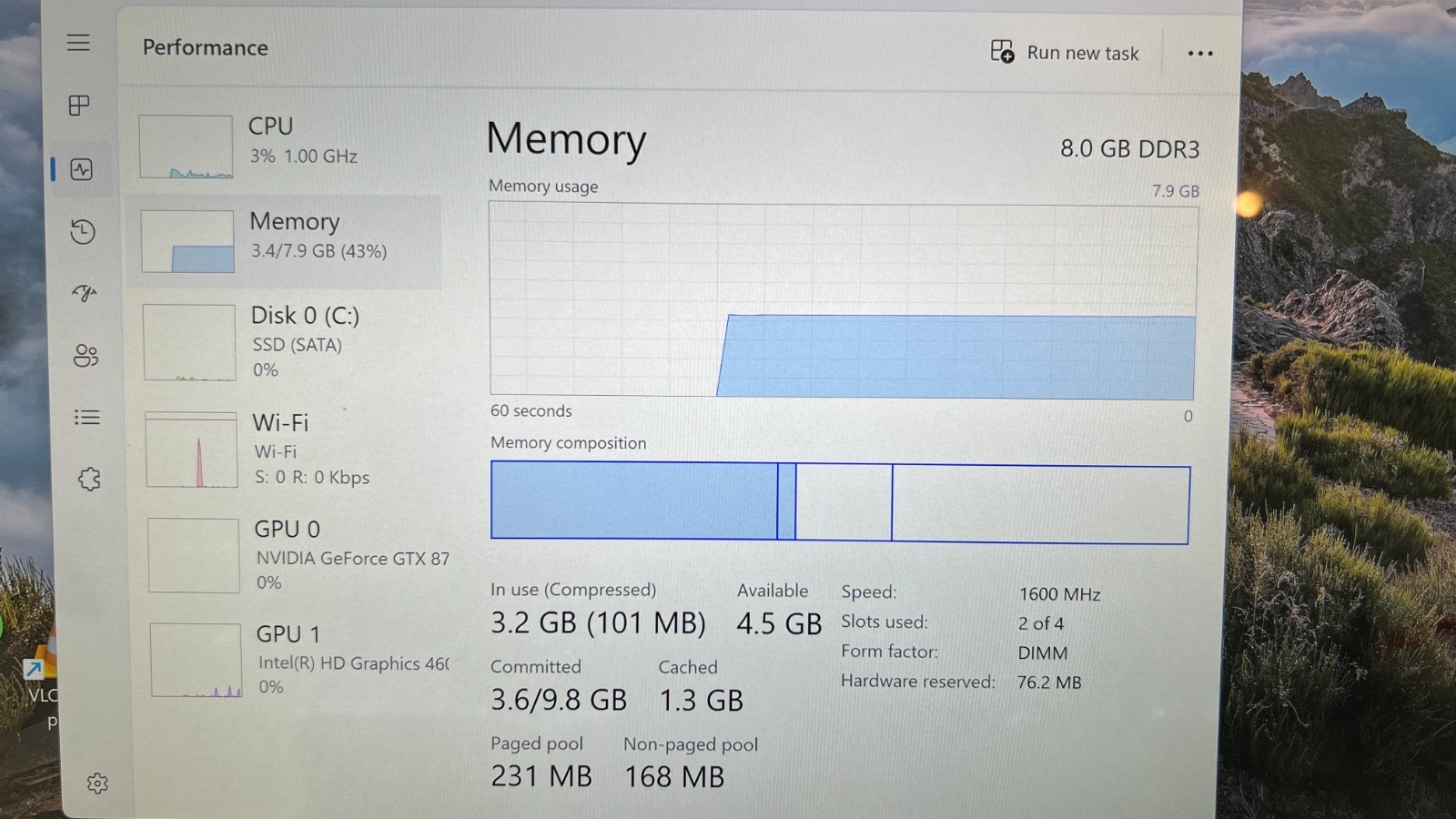
Task: Click the in-use section of Memory composition bar
Action: (x=634, y=500)
